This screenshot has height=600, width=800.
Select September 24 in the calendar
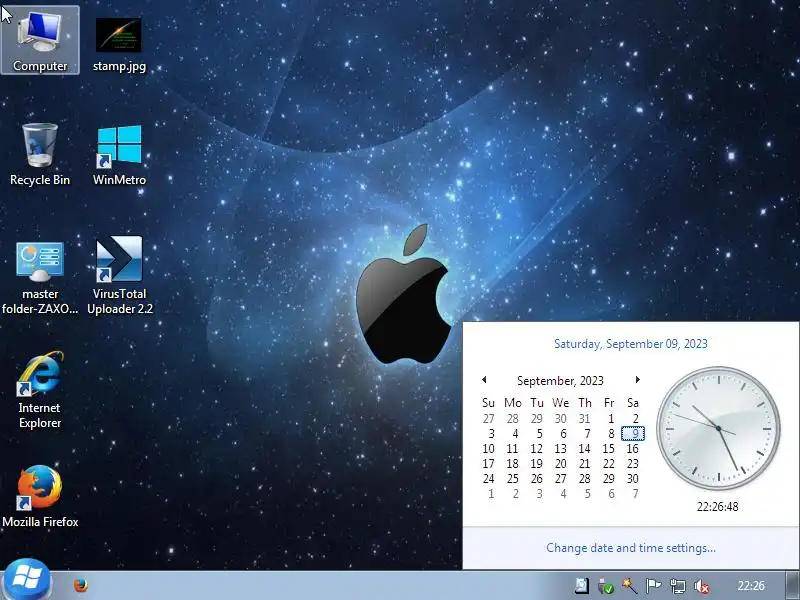488,479
